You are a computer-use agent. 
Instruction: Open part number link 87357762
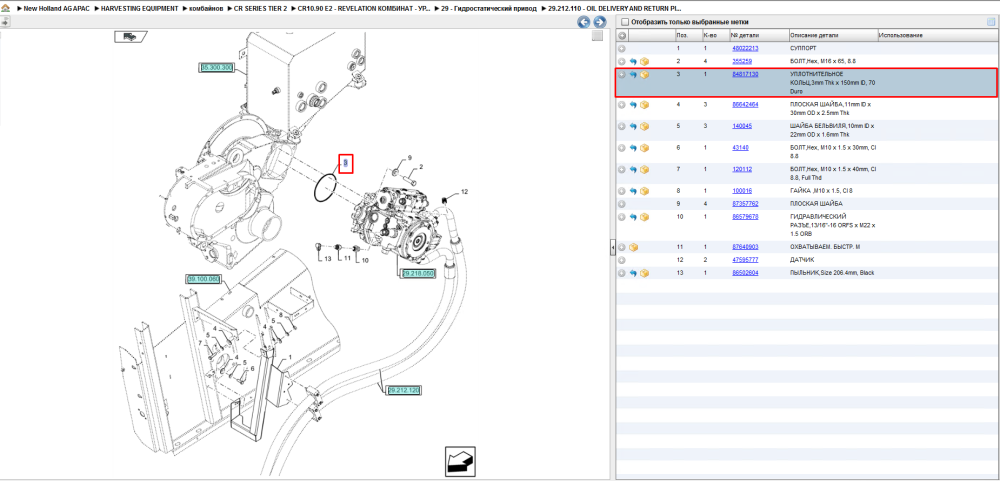(745, 204)
